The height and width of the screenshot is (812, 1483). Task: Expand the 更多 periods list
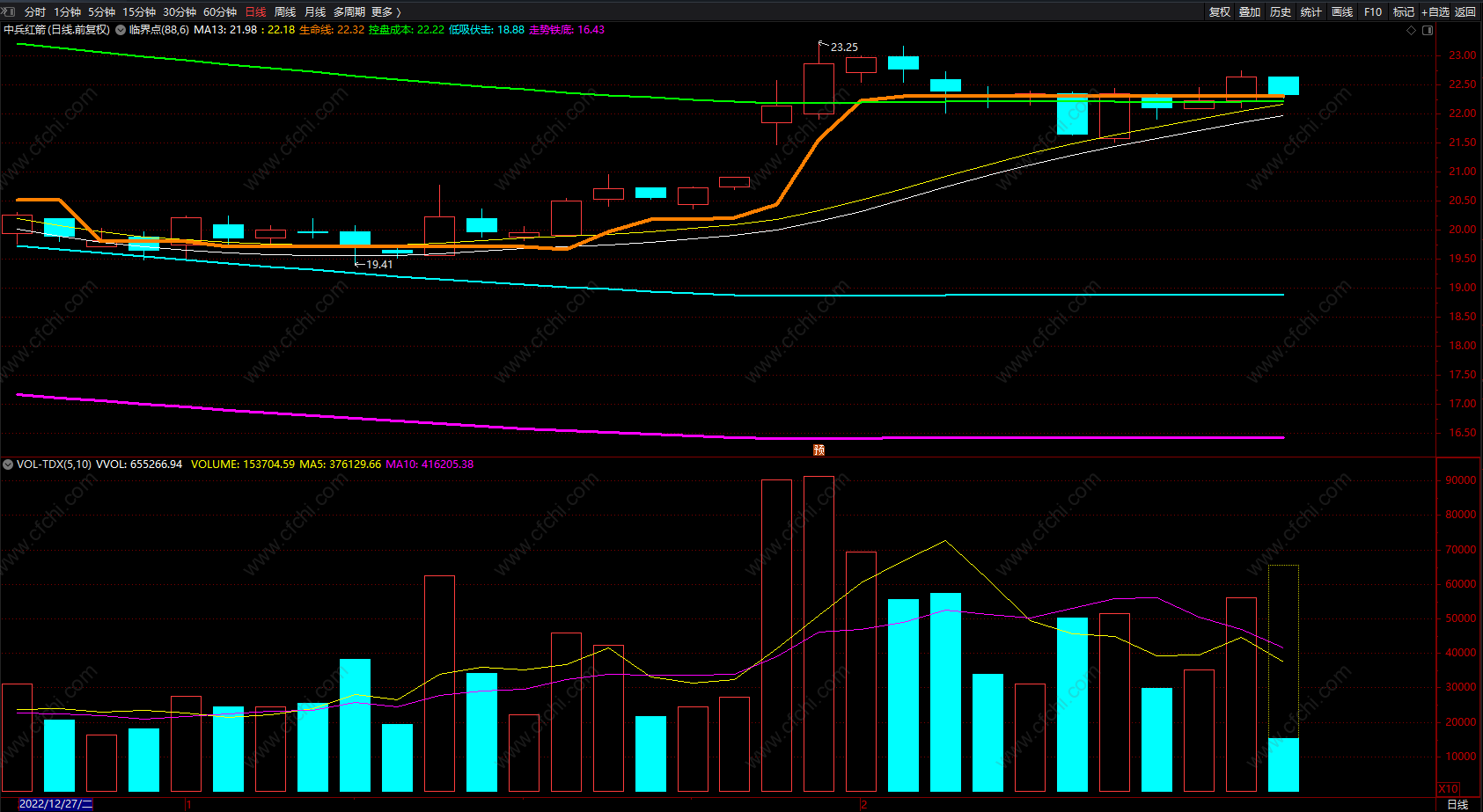tap(385, 12)
